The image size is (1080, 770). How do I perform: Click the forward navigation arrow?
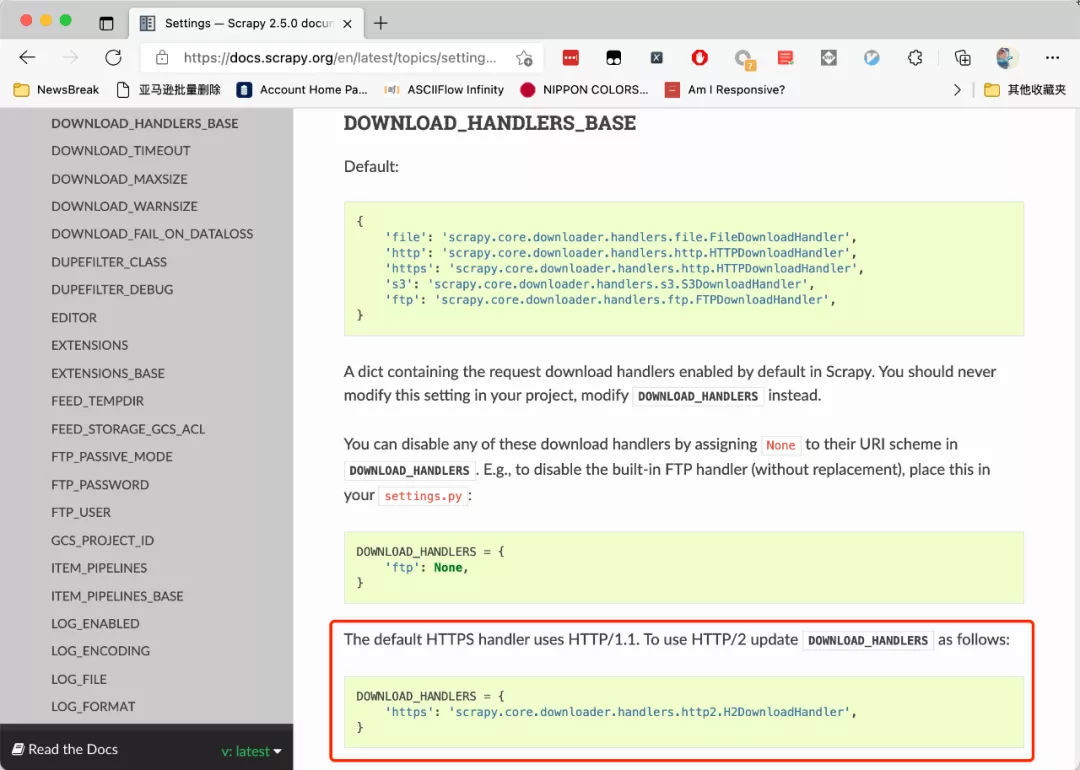click(x=70, y=58)
